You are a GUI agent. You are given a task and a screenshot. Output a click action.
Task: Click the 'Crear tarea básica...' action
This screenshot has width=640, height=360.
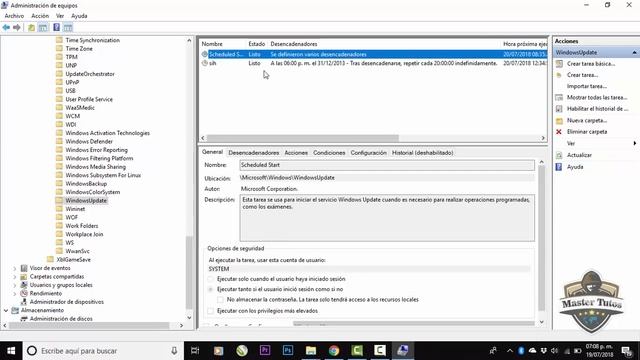click(x=591, y=64)
